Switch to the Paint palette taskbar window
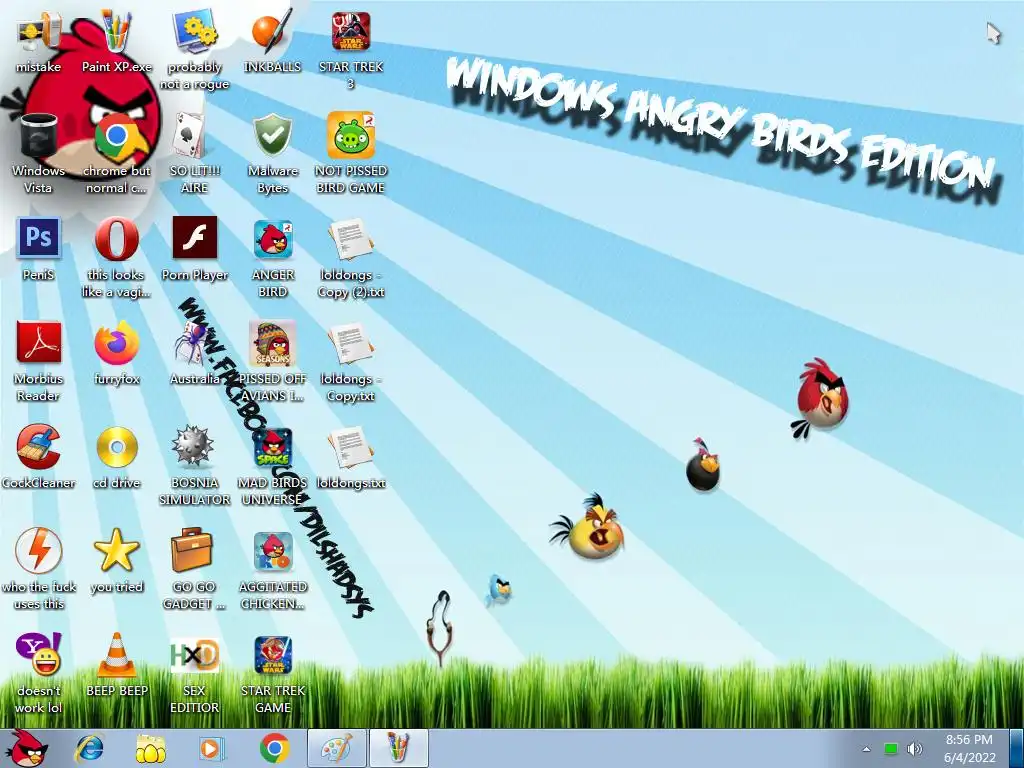Viewport: 1024px width, 768px height. tap(337, 748)
